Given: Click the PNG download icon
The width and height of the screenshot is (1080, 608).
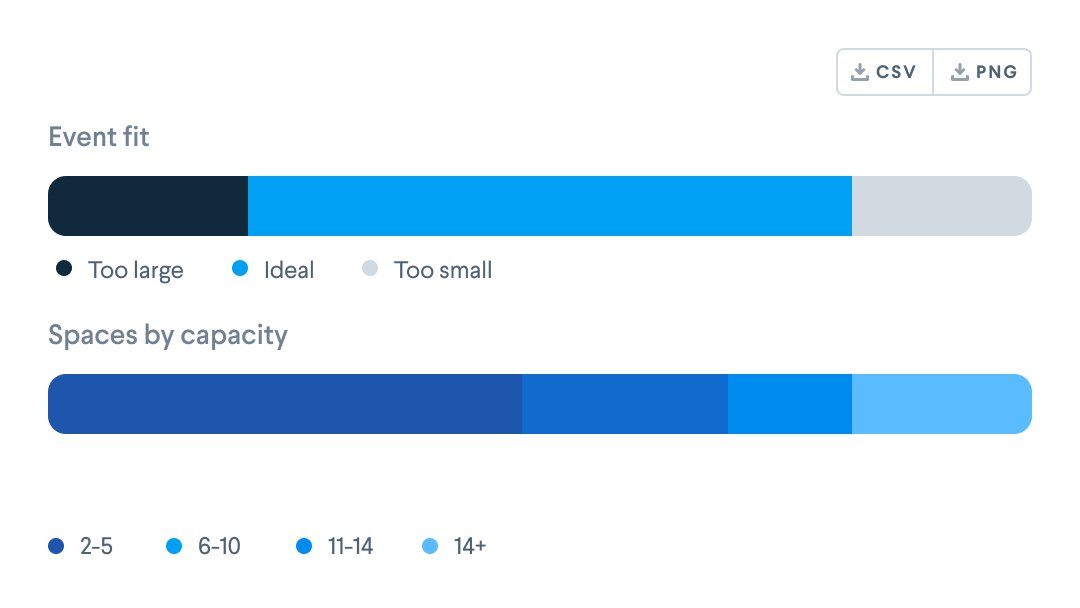Looking at the screenshot, I should (959, 72).
